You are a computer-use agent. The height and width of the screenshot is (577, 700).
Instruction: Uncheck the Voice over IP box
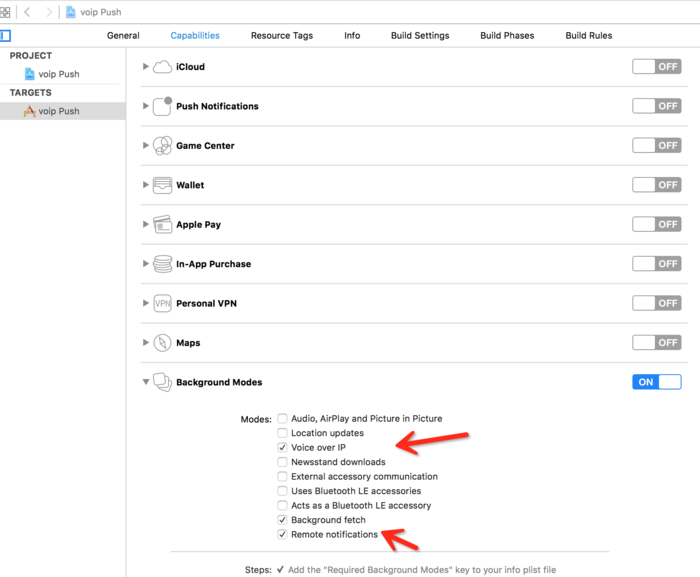point(282,447)
